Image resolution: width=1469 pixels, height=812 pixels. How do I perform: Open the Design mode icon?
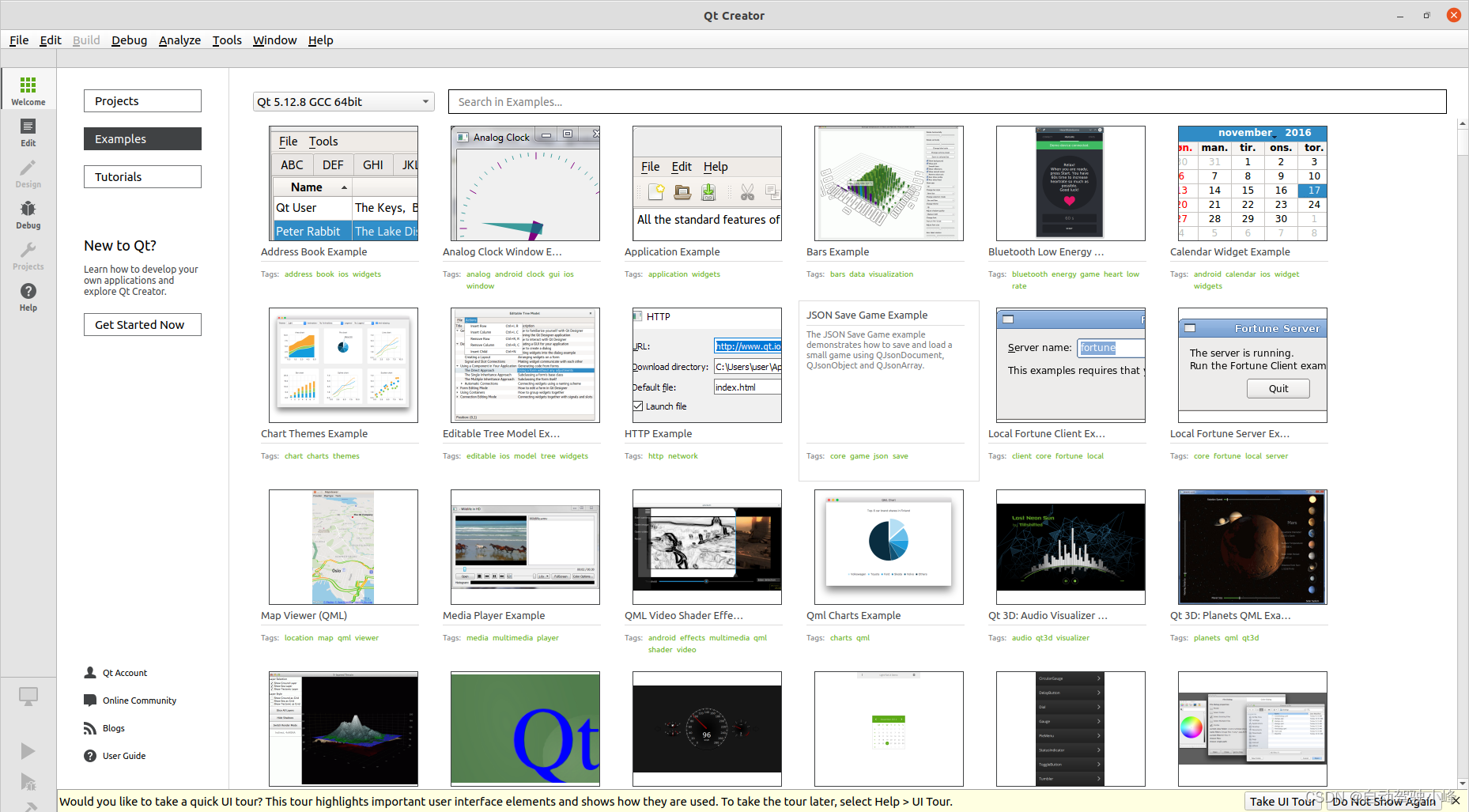(28, 172)
